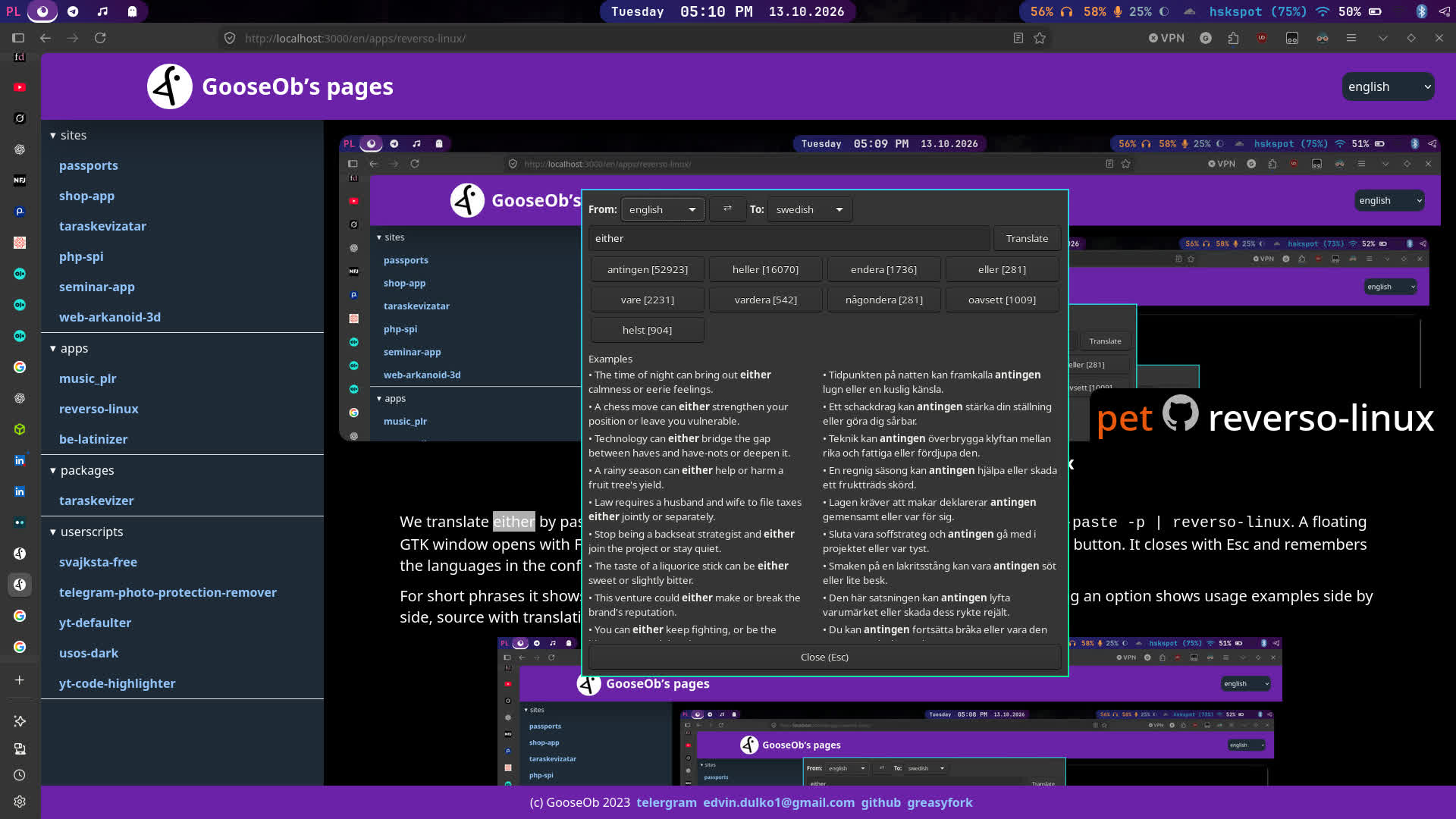Viewport: 1456px width, 819px height.
Task: Choose the antingen [52923] translation
Action: 648,269
